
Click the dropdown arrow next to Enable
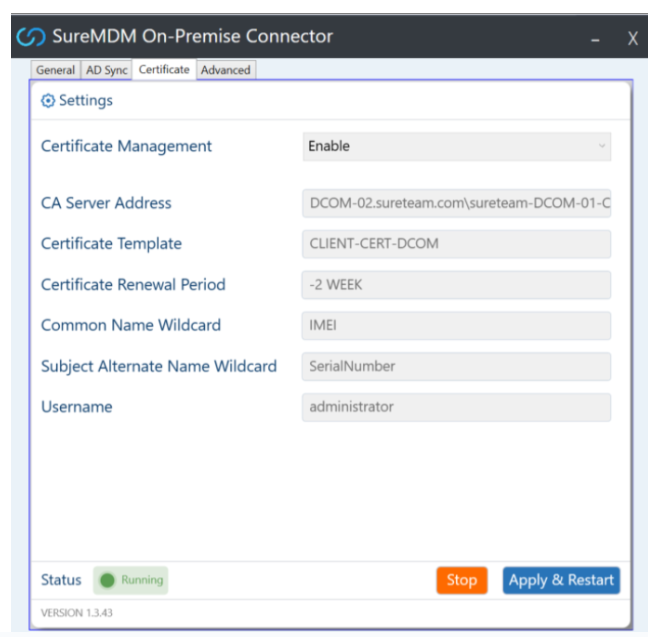[602, 146]
